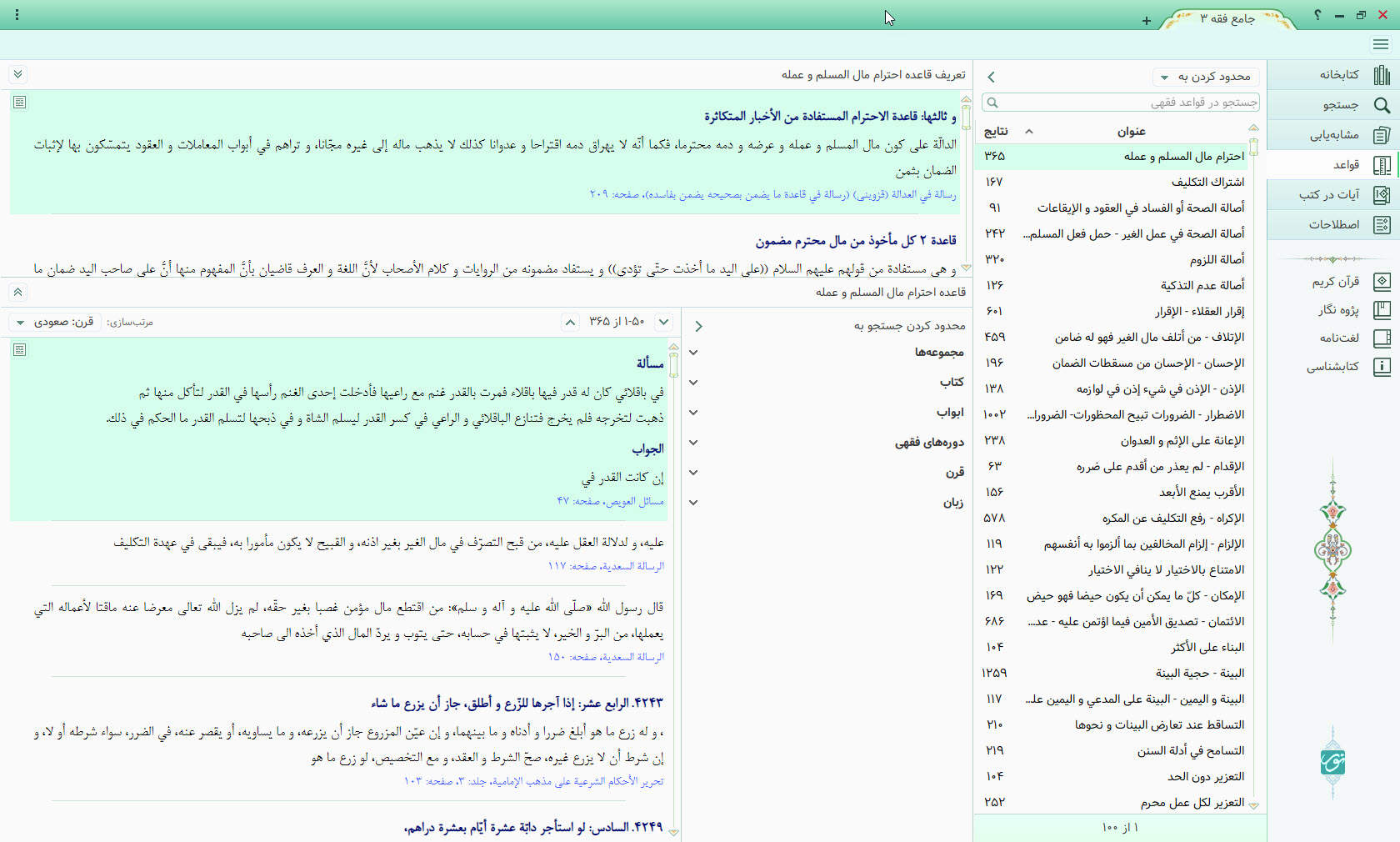The height and width of the screenshot is (842, 1400).
Task: Select rule أصالة عدم التذكية
Action: click(1112, 285)
